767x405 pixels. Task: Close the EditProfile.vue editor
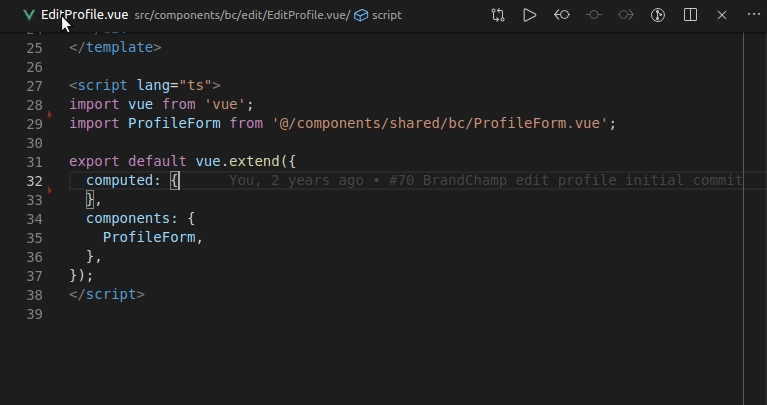click(722, 15)
